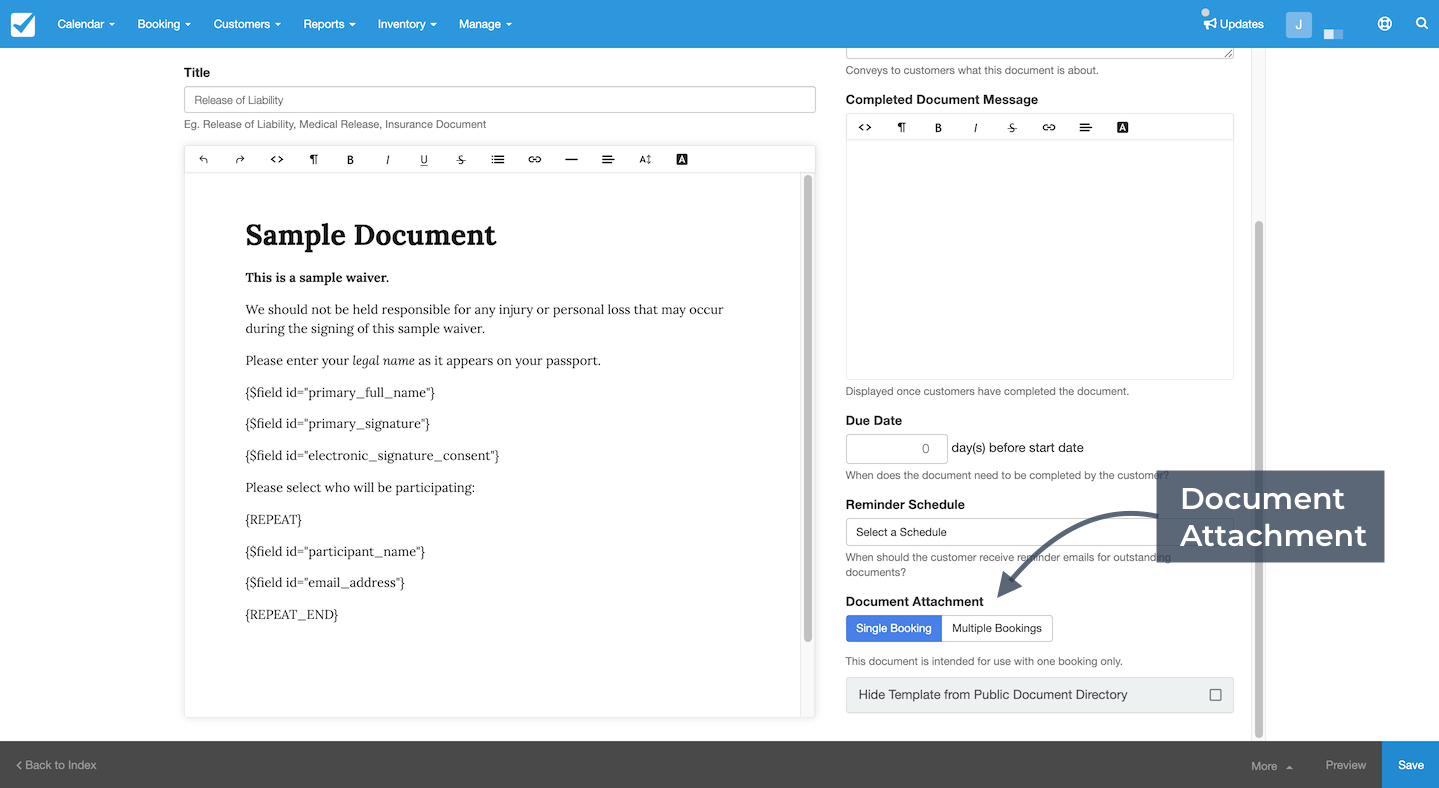Apply bold in Completed Message editor
1439x788 pixels.
coord(938,128)
